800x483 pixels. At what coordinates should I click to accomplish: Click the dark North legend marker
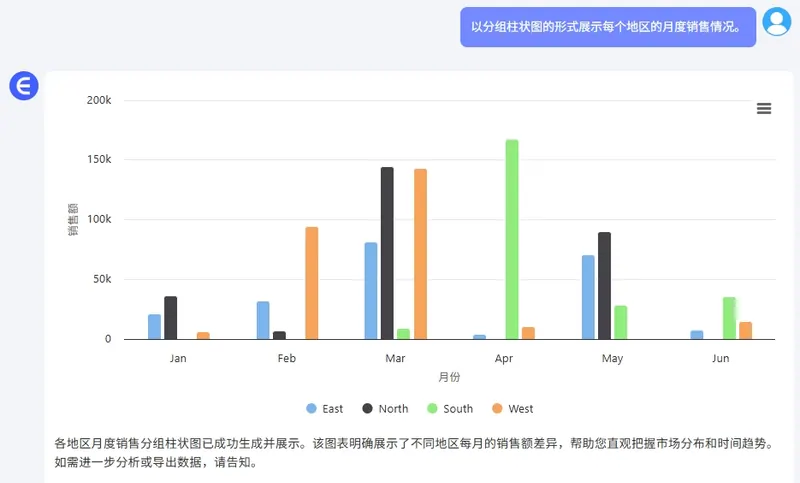tap(367, 409)
